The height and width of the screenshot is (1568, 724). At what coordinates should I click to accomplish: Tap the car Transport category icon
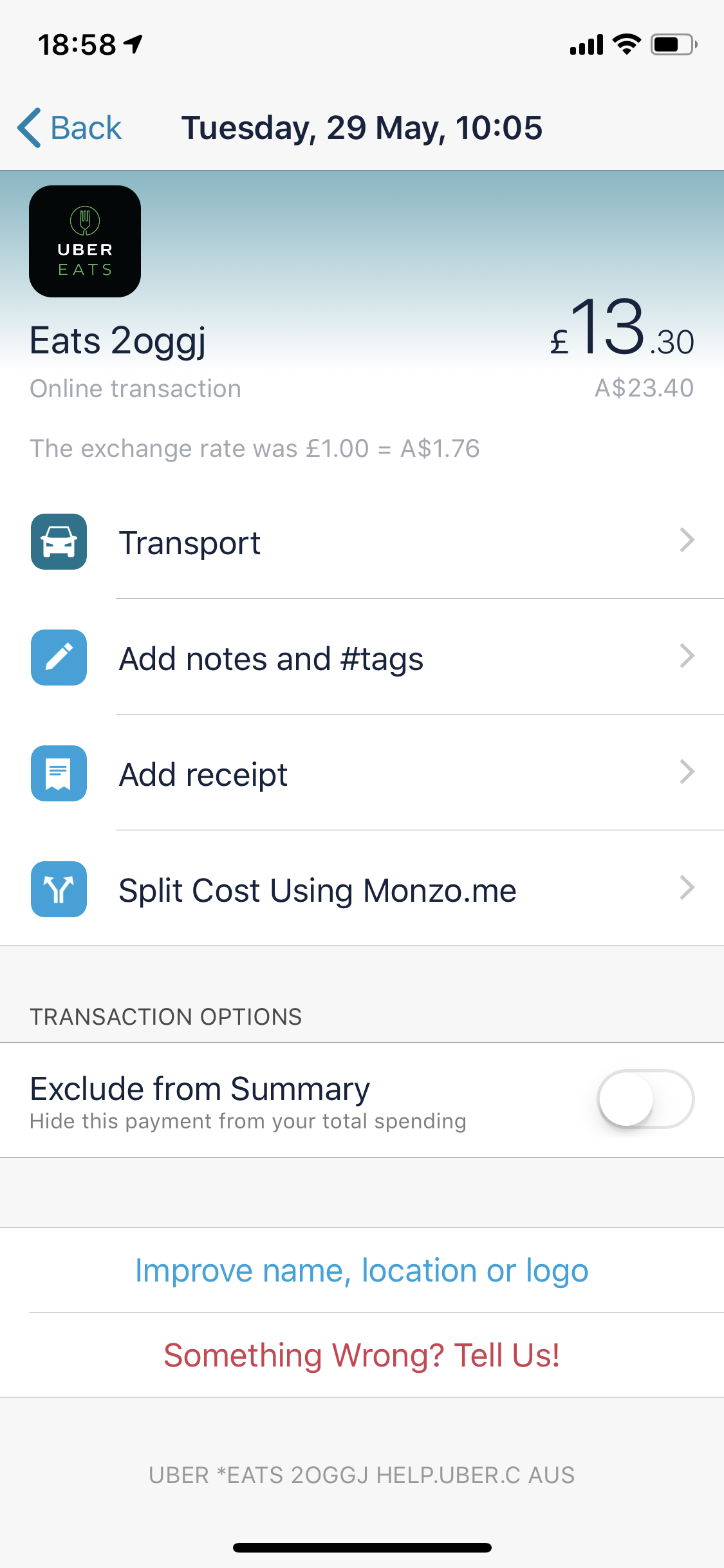pyautogui.click(x=59, y=541)
